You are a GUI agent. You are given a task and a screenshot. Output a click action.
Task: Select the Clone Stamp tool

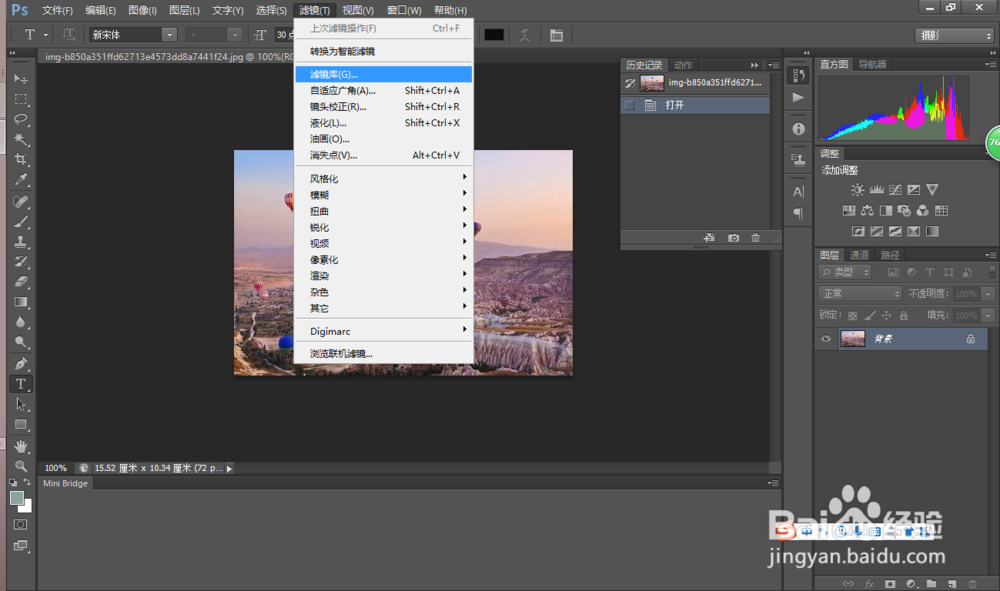20,242
